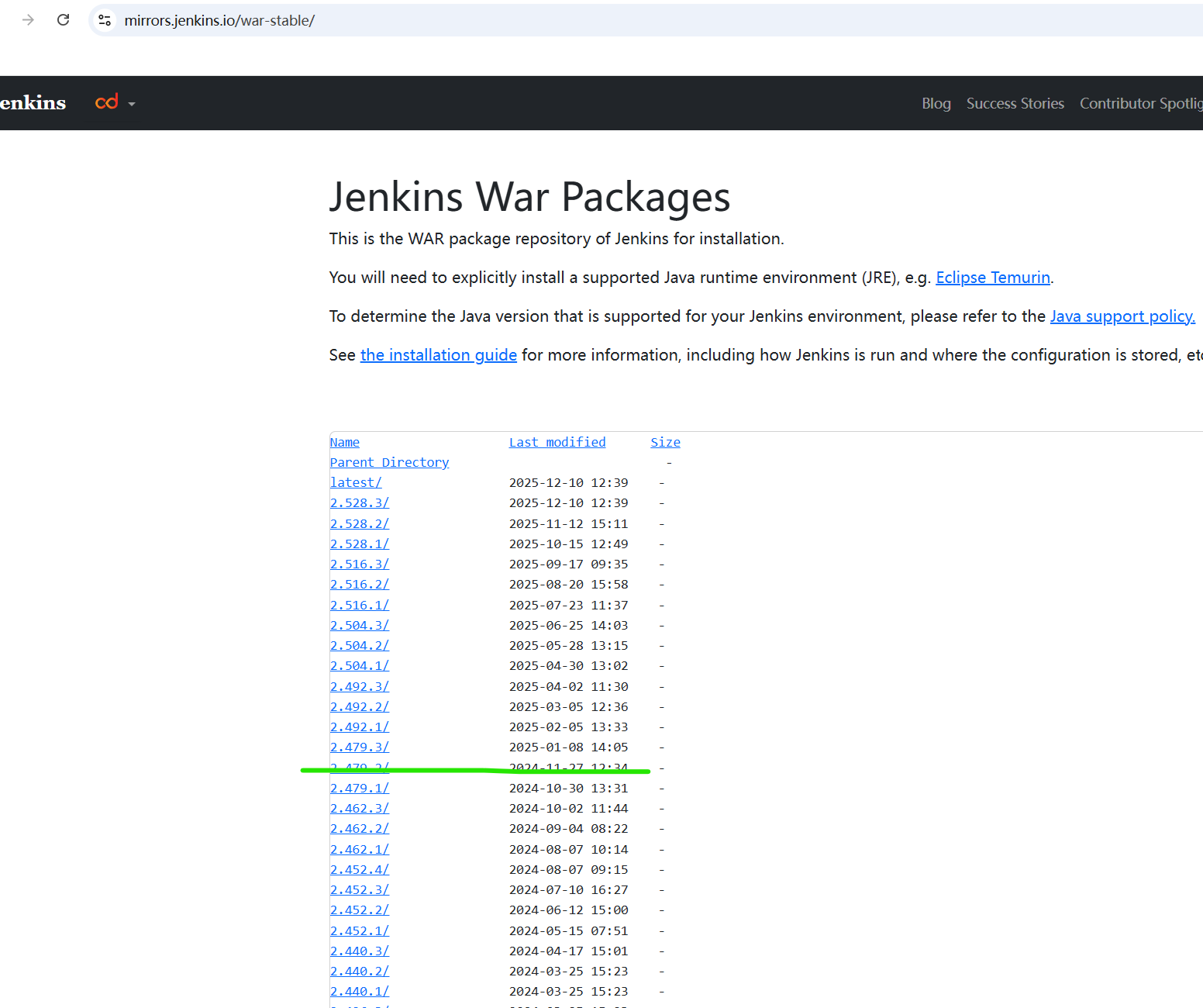The image size is (1203, 1008).
Task: Open the 2.528.3/ directory
Action: tap(360, 502)
